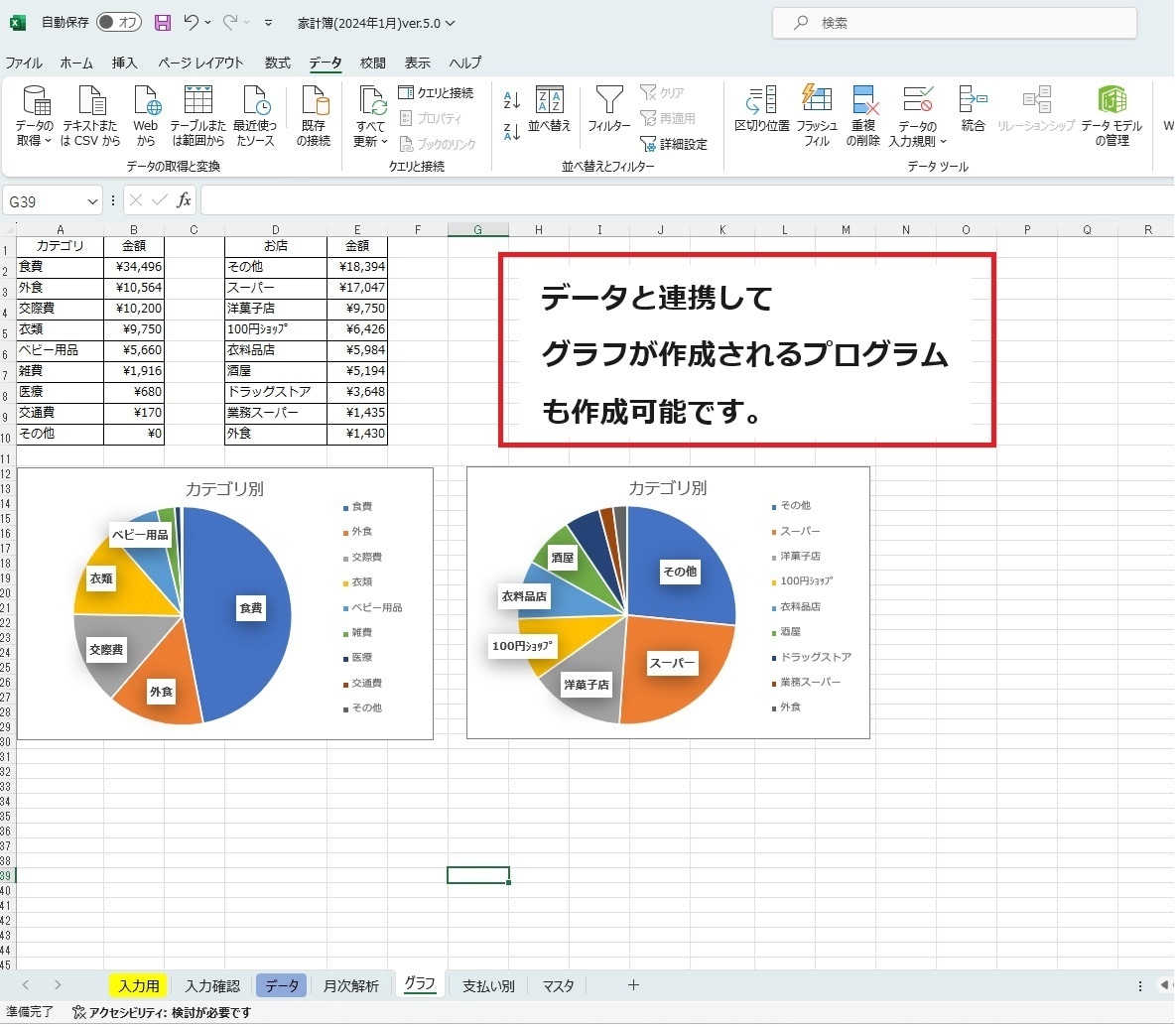Click 統合 (Consolidate)
The image size is (1176, 1027).
(973, 109)
